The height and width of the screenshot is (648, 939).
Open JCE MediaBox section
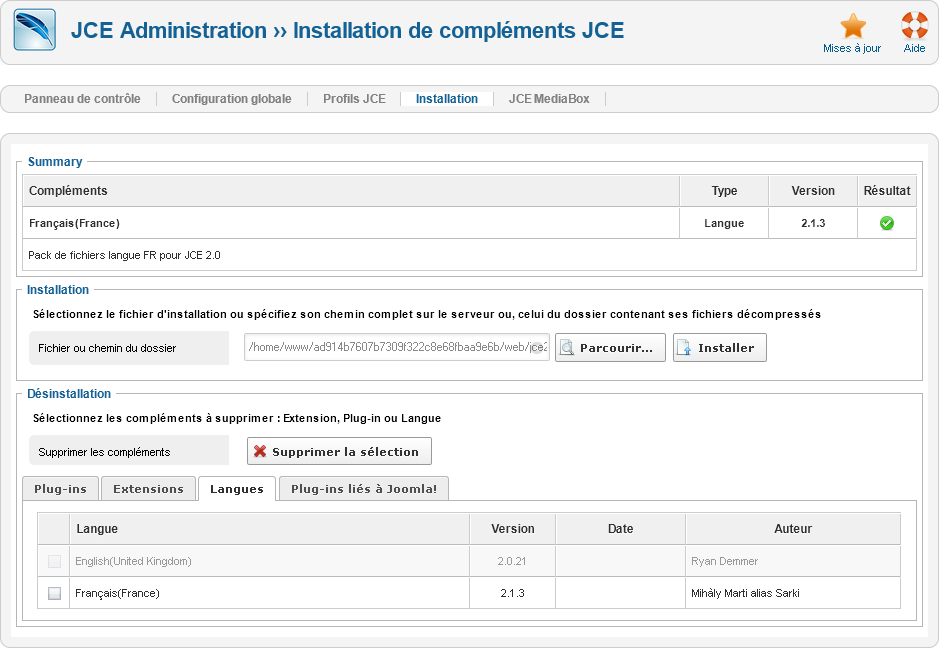coord(549,99)
